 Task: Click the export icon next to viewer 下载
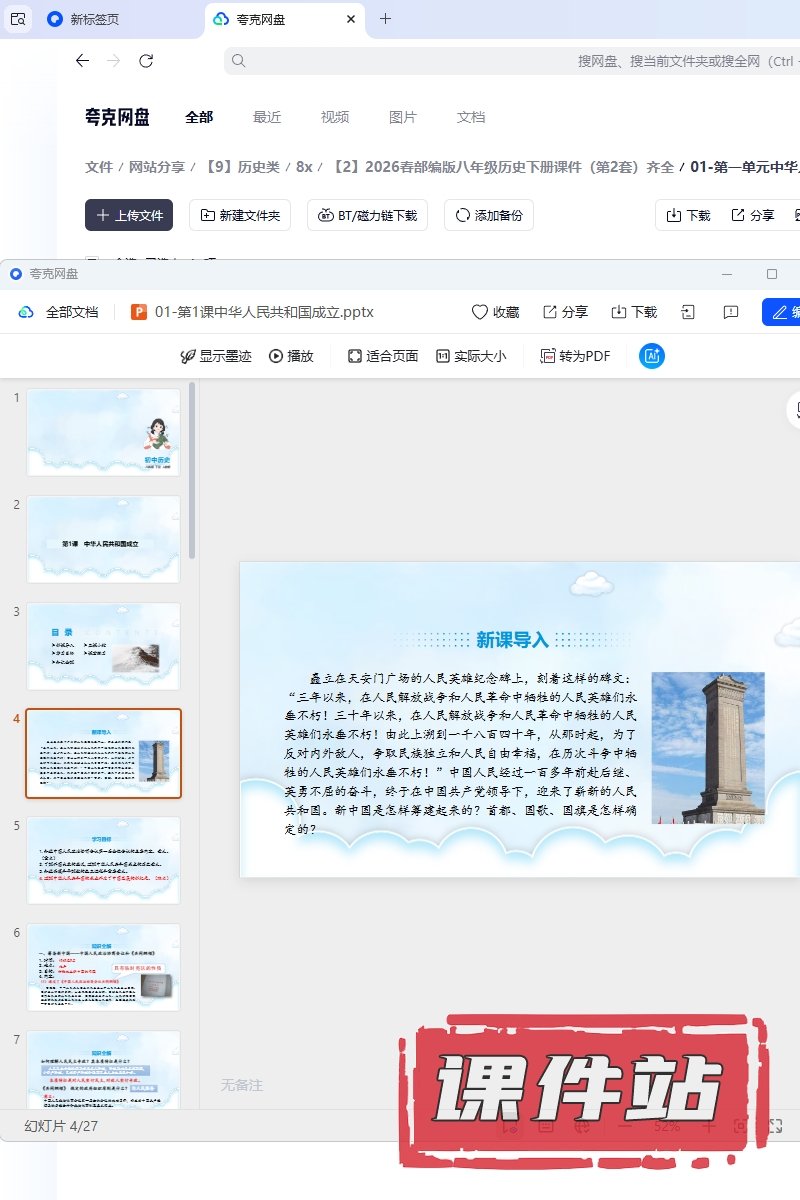[688, 312]
